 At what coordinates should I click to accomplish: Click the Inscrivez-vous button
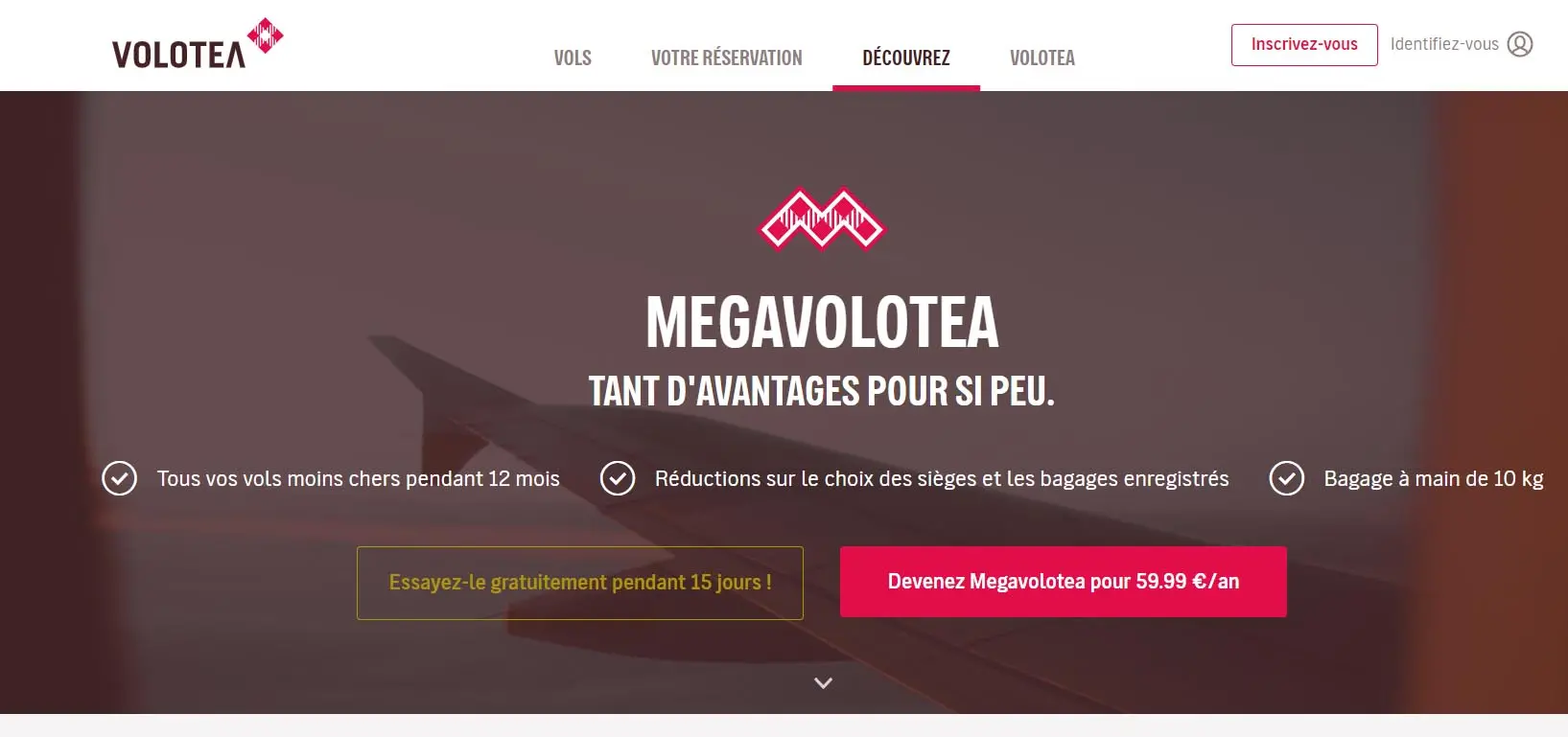click(x=1304, y=45)
